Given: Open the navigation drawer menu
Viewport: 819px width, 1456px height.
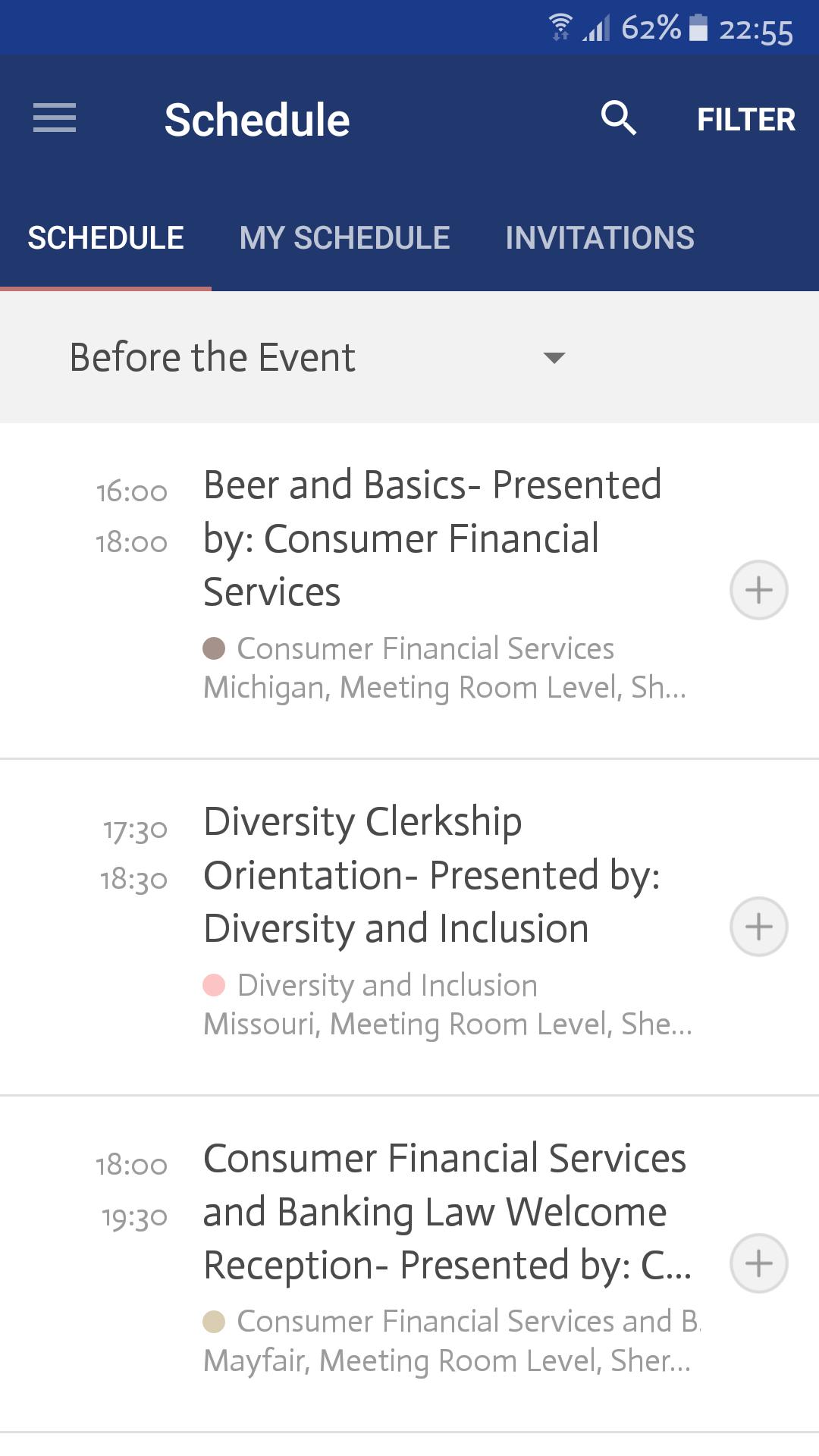Looking at the screenshot, I should pos(54,118).
